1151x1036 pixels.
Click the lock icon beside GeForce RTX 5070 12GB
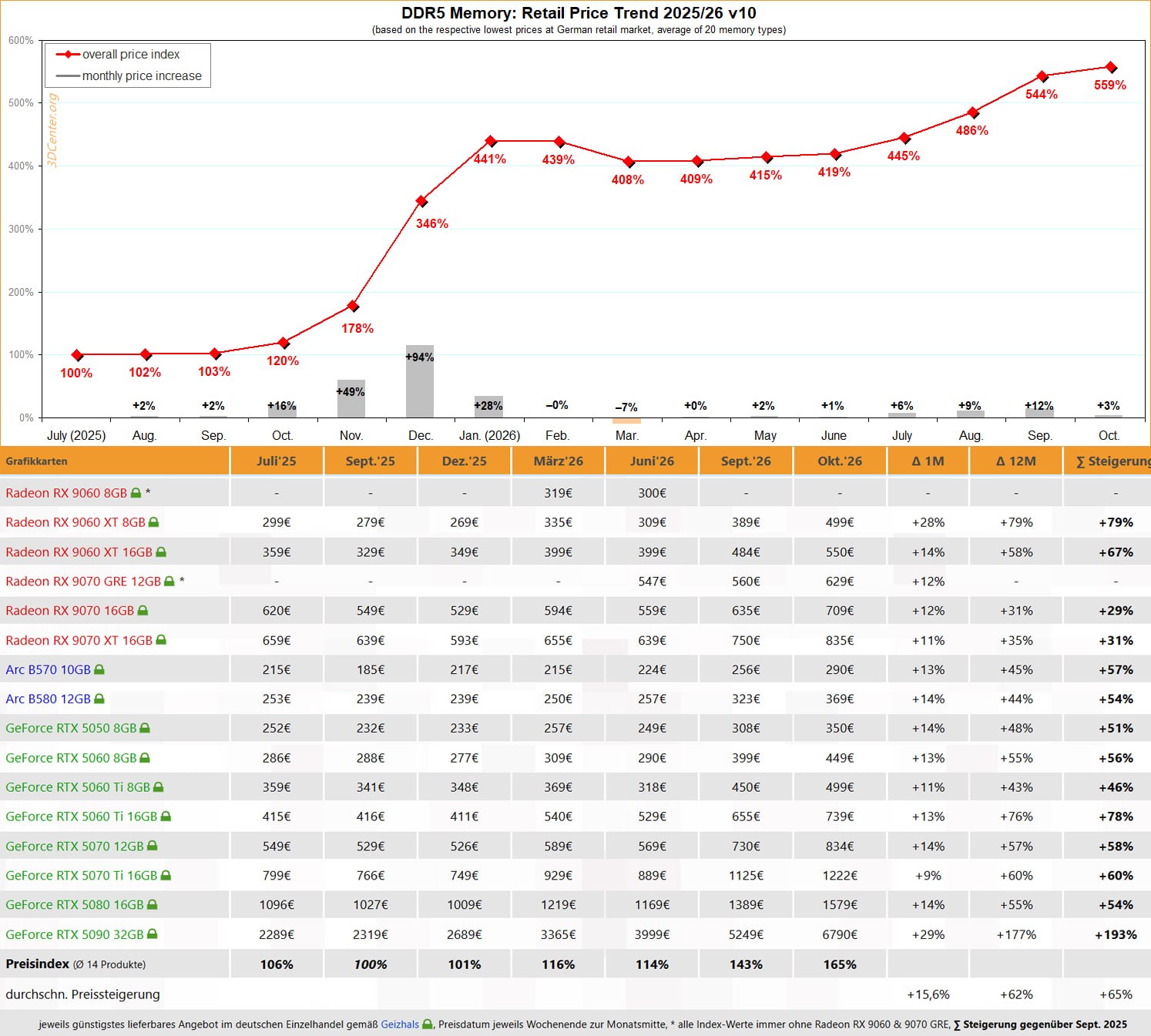click(153, 847)
